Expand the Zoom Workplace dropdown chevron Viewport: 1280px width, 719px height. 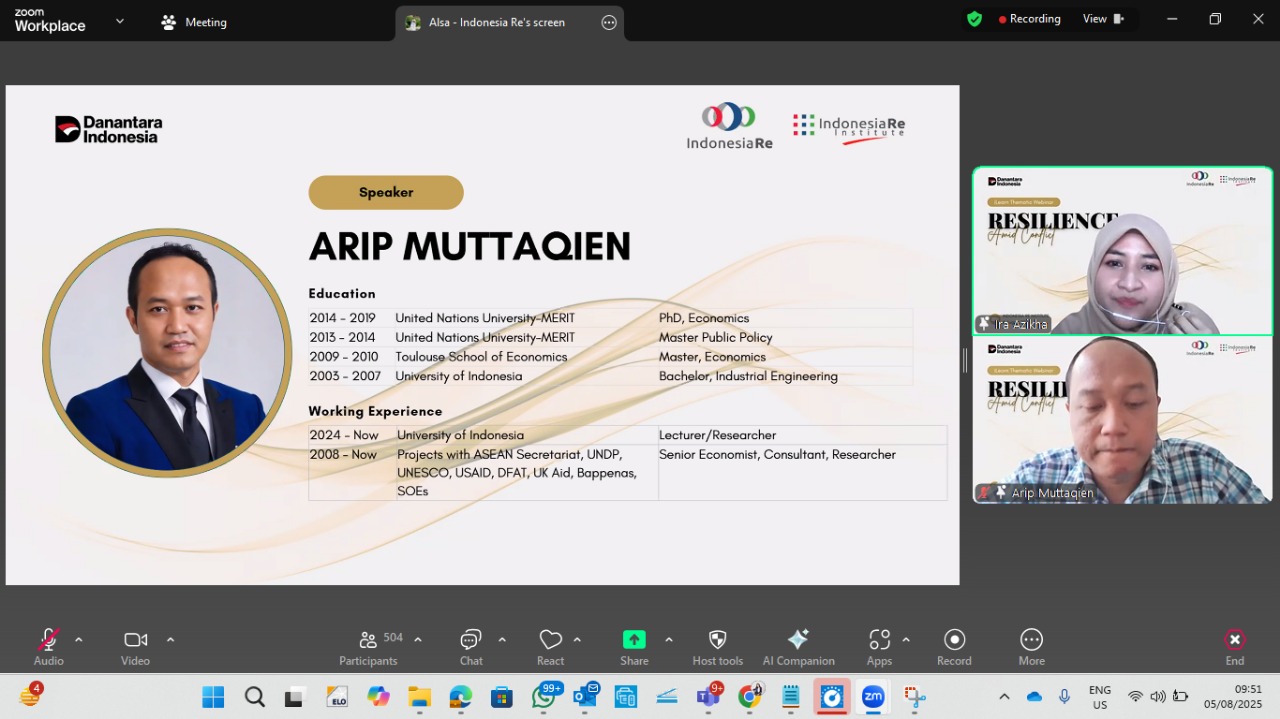pyautogui.click(x=120, y=20)
